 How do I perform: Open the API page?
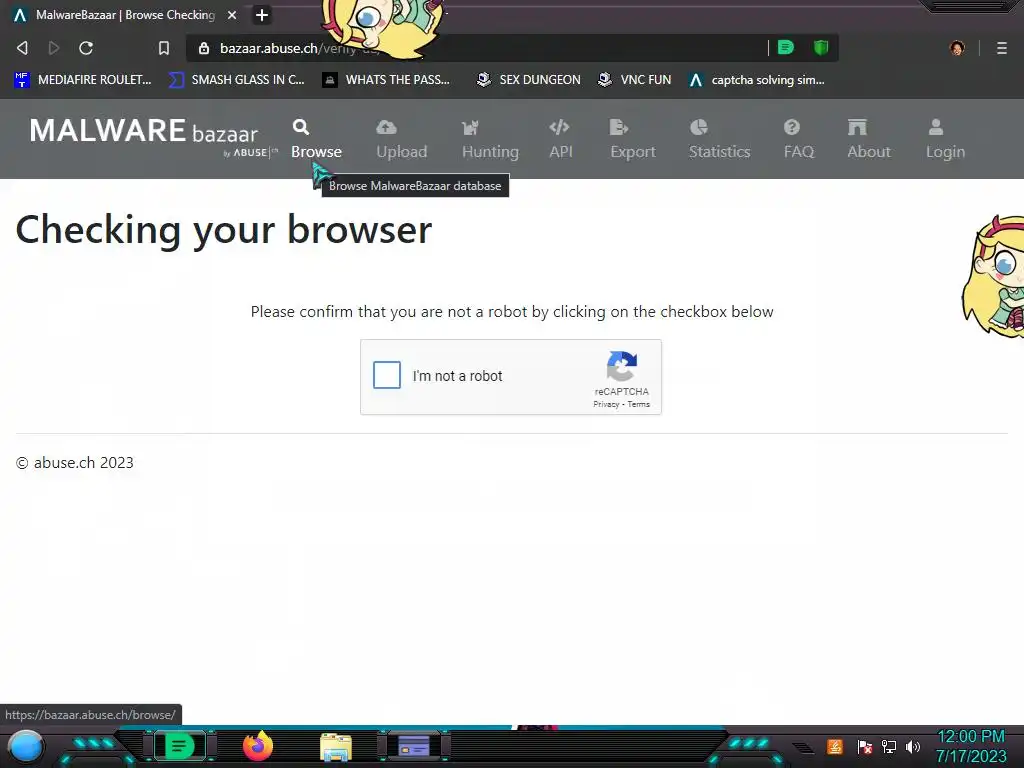pyautogui.click(x=560, y=139)
